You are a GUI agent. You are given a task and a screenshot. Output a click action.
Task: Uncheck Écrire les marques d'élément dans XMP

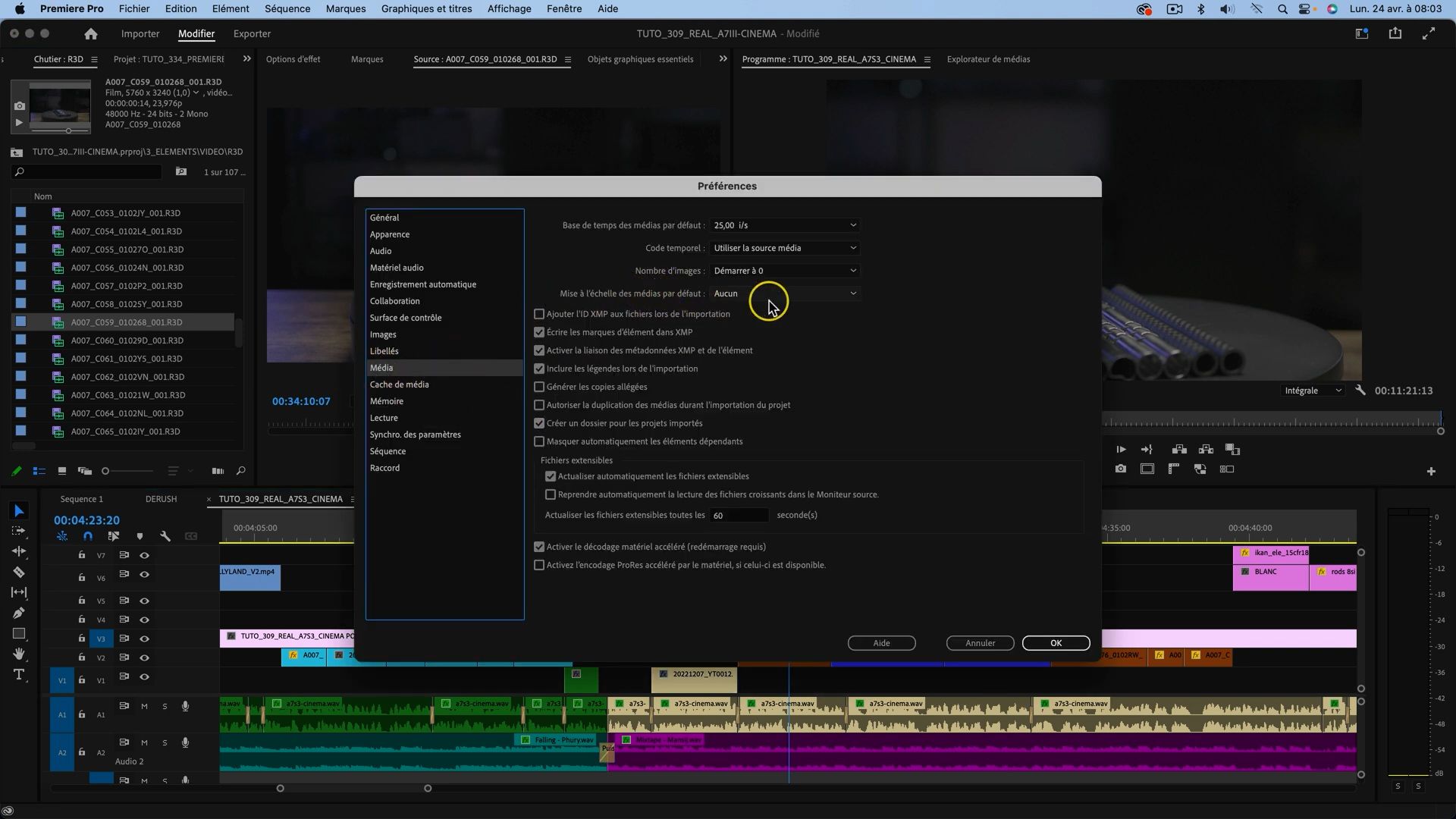539,332
